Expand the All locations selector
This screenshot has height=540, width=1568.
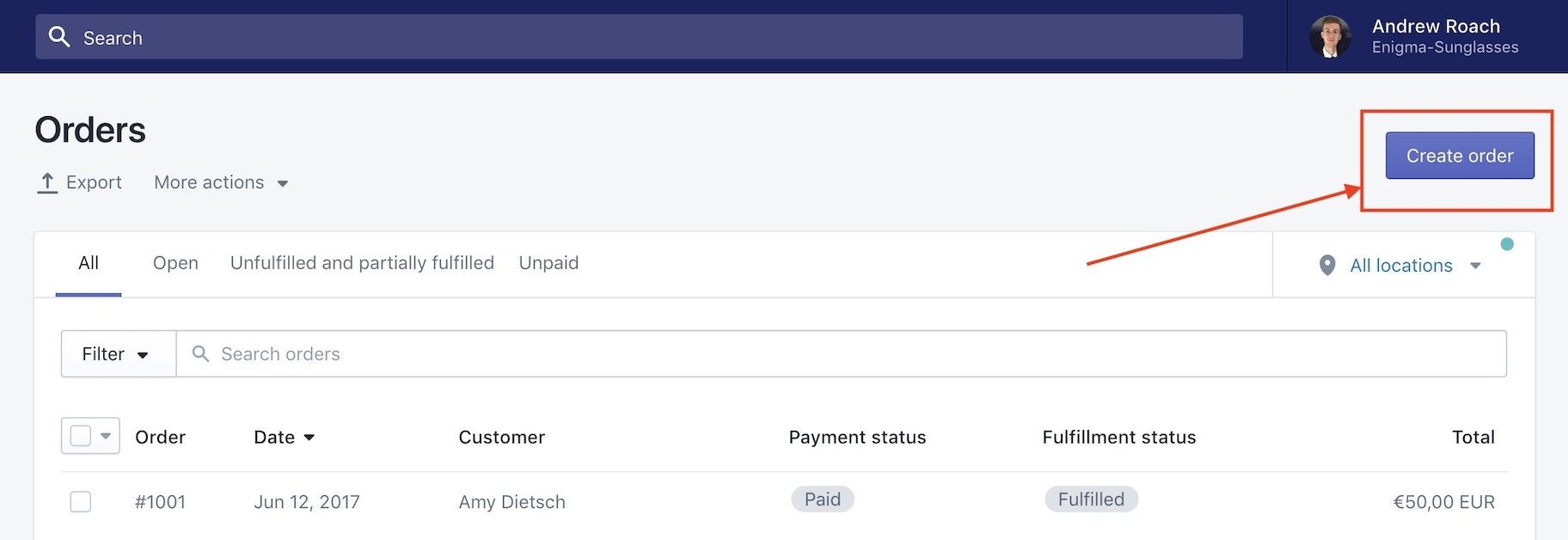1414,265
